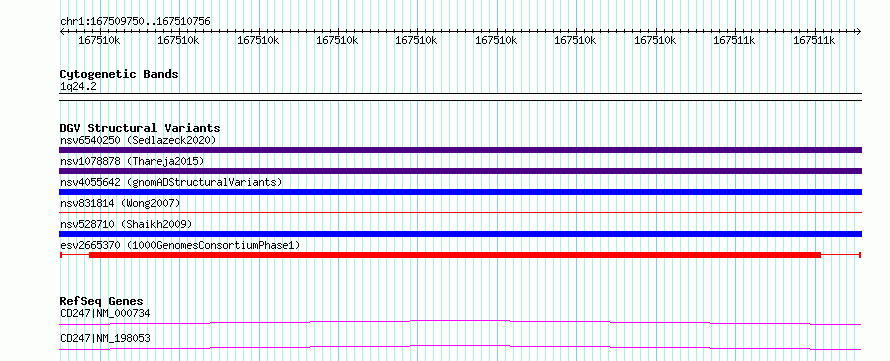The width and height of the screenshot is (890, 361).
Task: Select the nsv4055642 blue variant bar
Action: coord(460,192)
